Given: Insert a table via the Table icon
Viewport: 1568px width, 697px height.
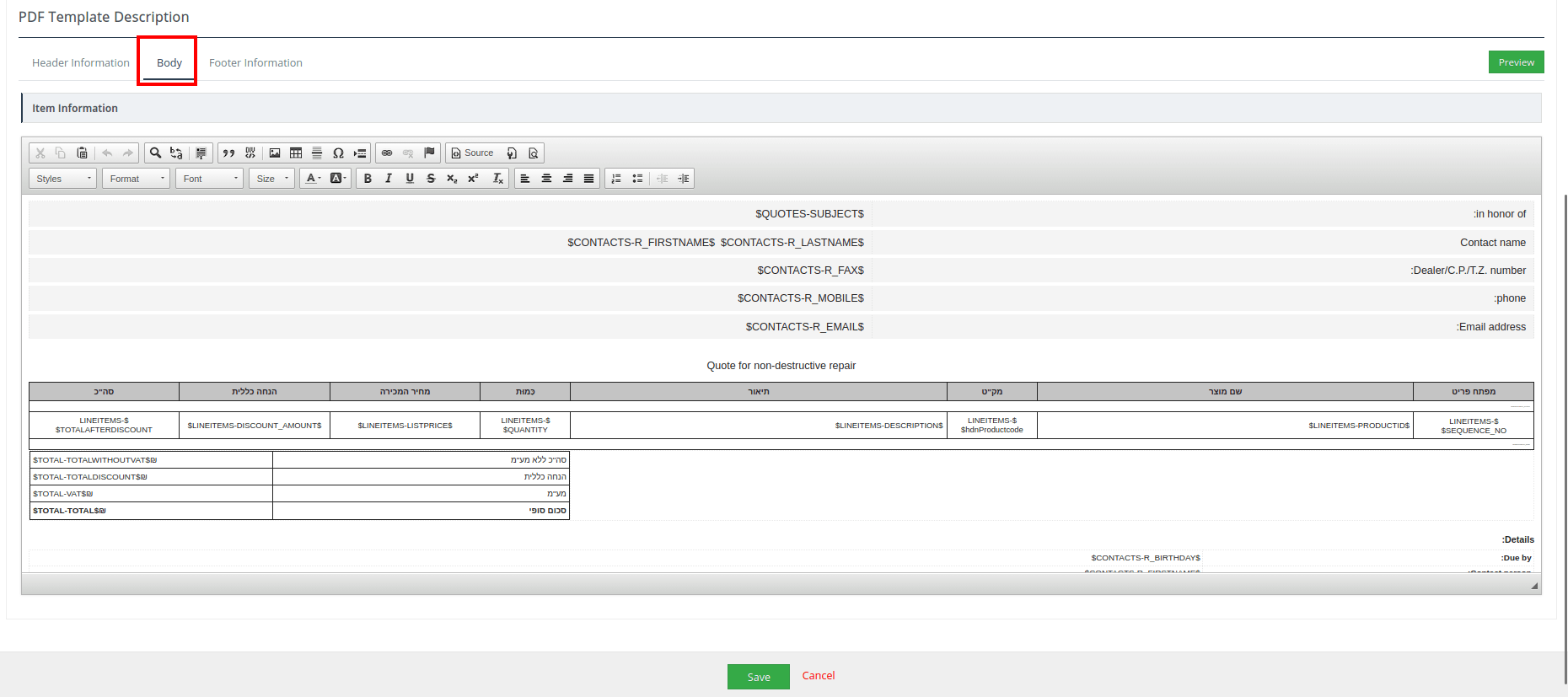Looking at the screenshot, I should [x=296, y=153].
